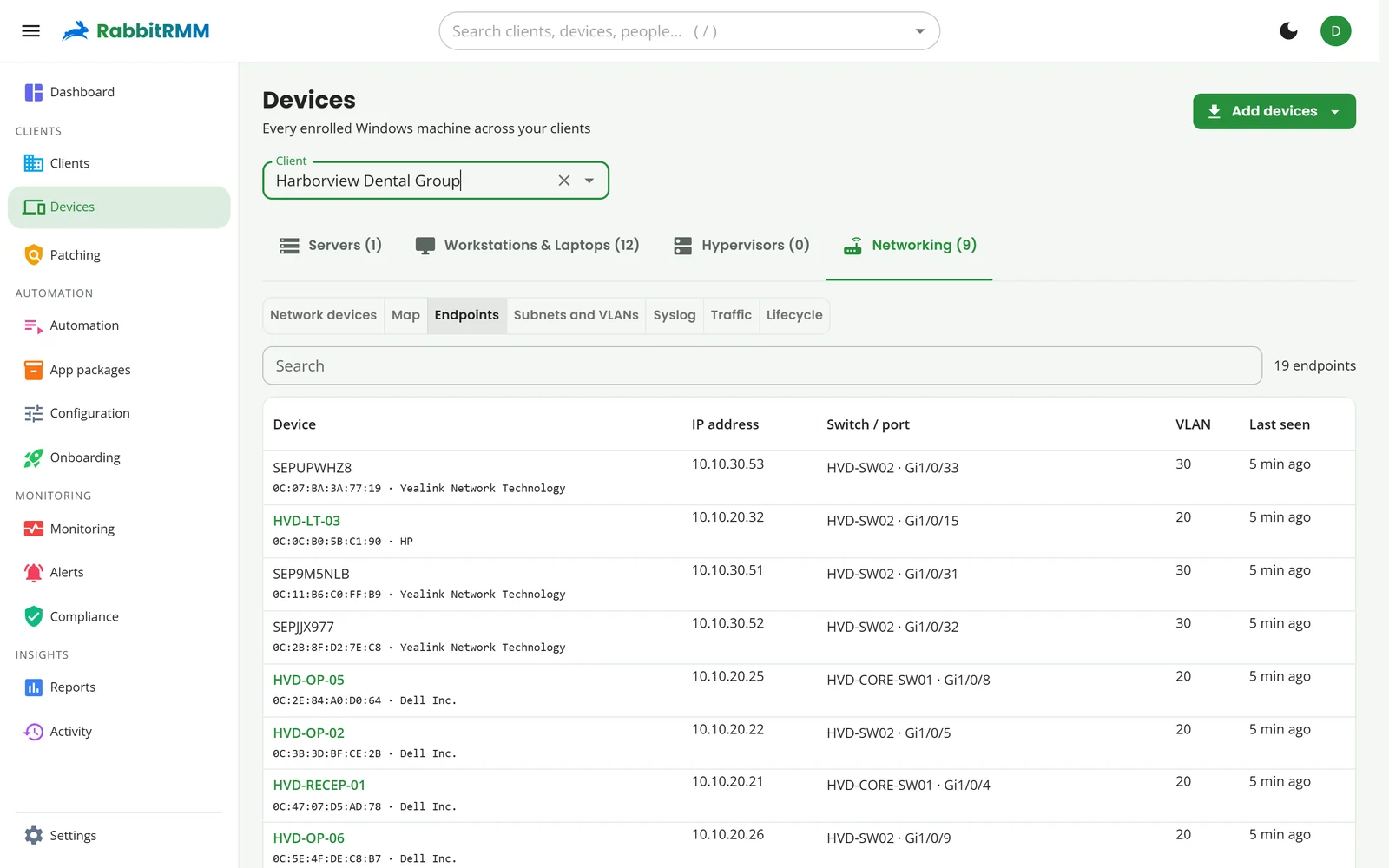Select the Map view
1389x868 pixels.
point(405,315)
